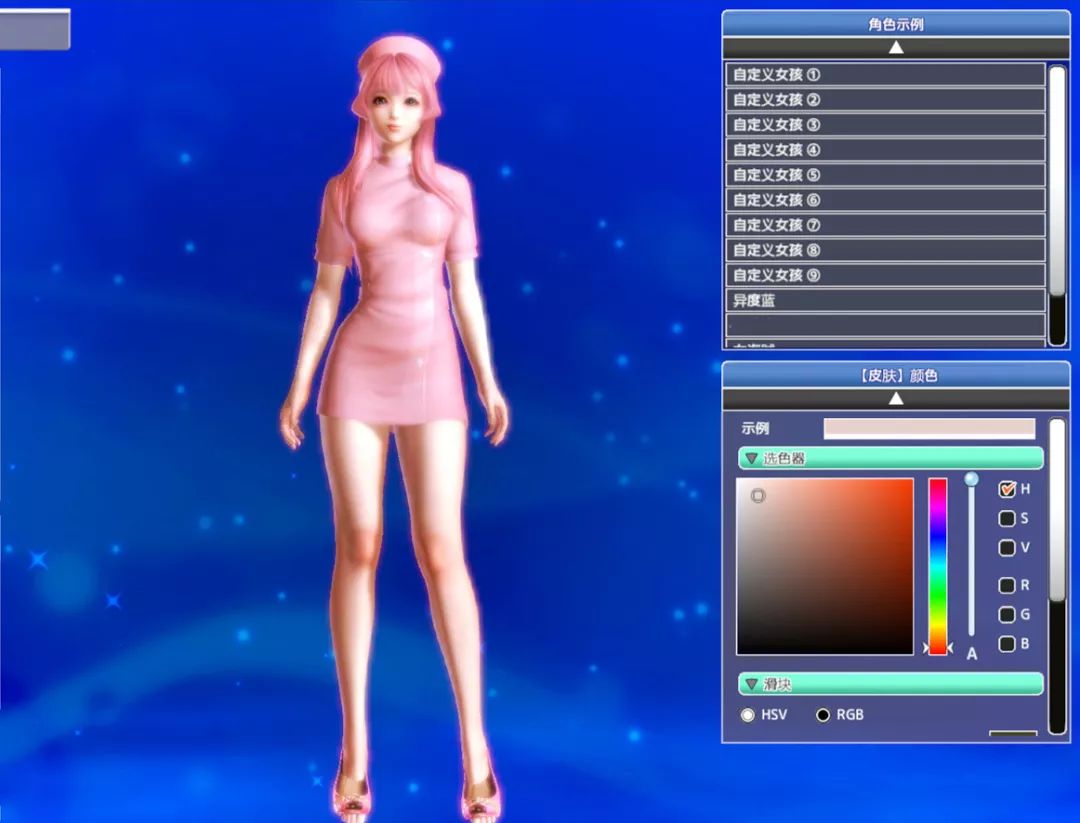The width and height of the screenshot is (1080, 823).
Task: Select preset 自定义女孩 ②
Action: click(x=885, y=100)
